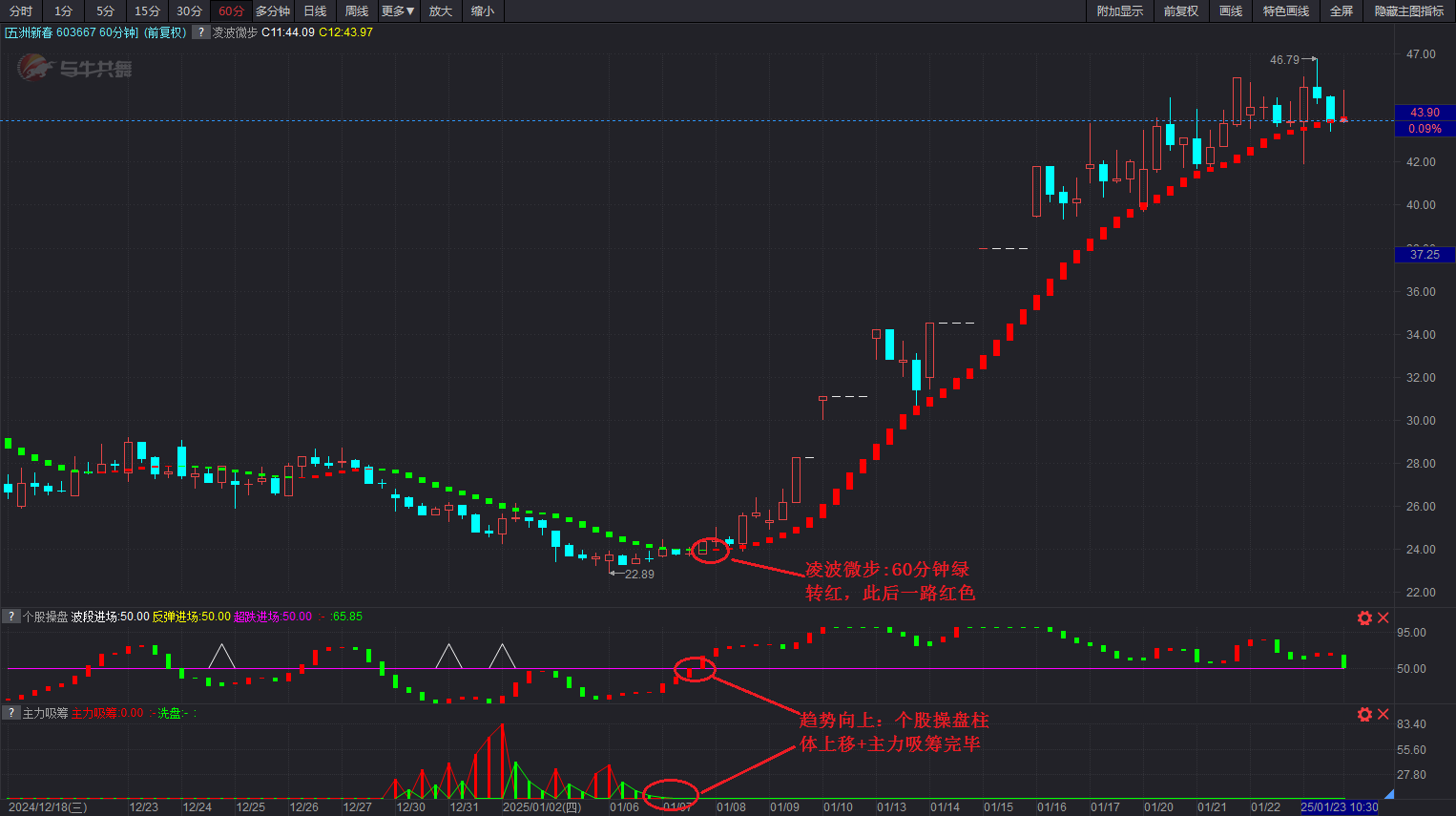This screenshot has width=1456, height=816.
Task: Click 放大 to zoom in chart
Action: tap(441, 10)
